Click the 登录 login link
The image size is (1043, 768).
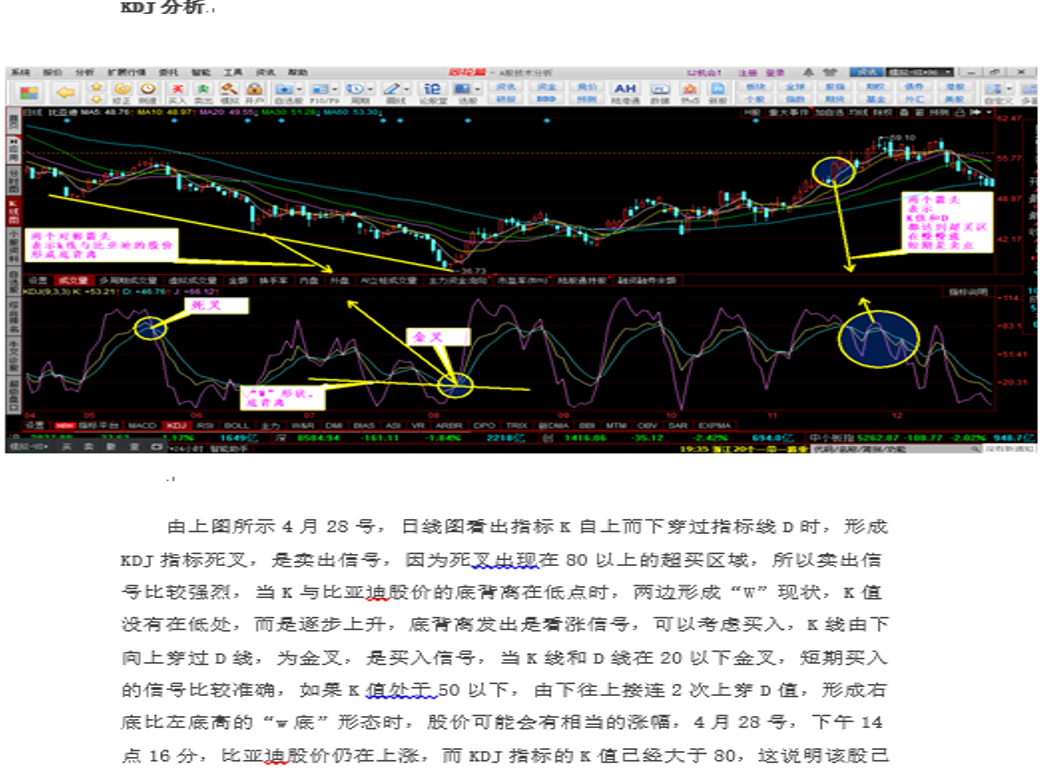(x=775, y=72)
